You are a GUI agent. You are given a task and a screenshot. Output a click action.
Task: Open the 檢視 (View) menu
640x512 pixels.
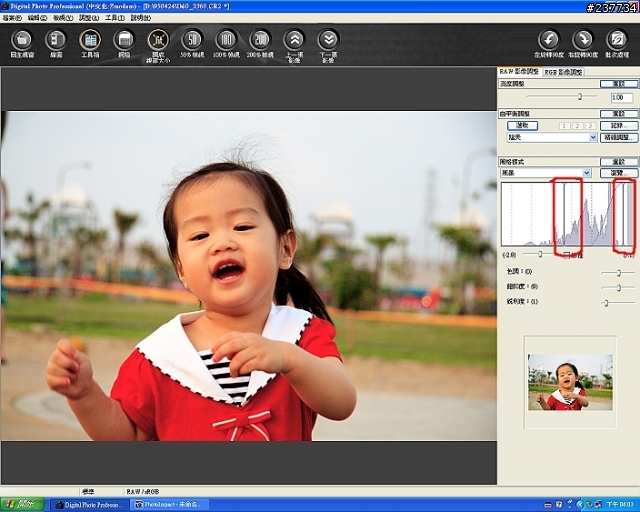63,18
